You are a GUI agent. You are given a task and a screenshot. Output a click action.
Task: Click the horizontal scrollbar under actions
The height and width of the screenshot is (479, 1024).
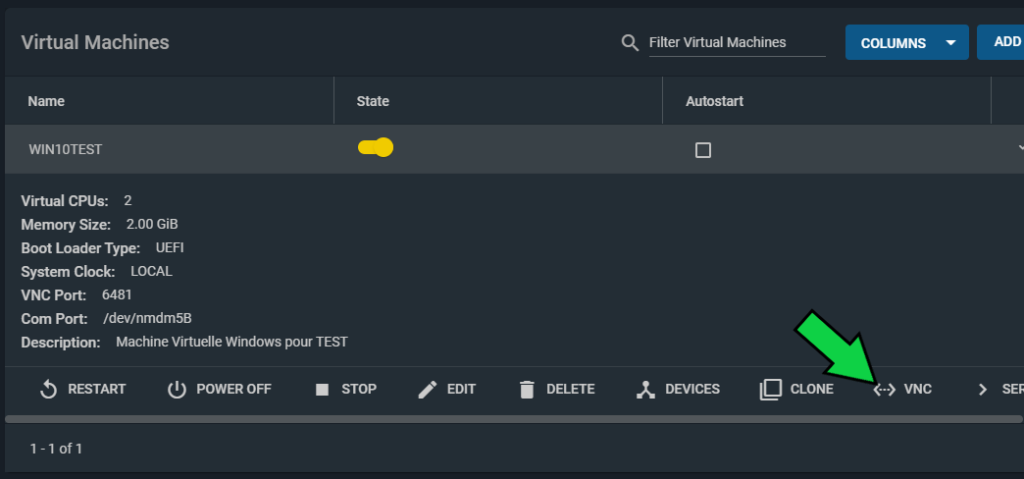(513, 419)
